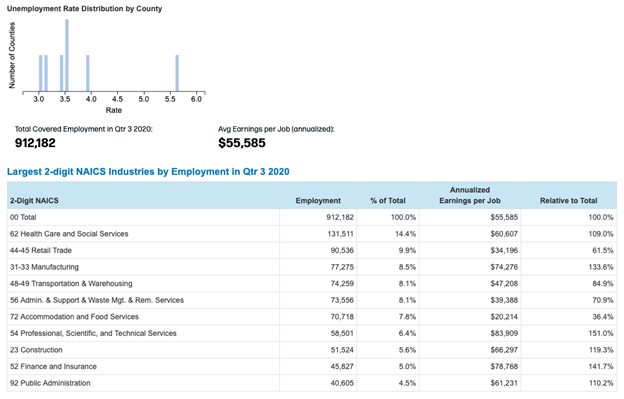Click the 'Largest 2-digit NAICS Industries' heading

[x=148, y=171]
